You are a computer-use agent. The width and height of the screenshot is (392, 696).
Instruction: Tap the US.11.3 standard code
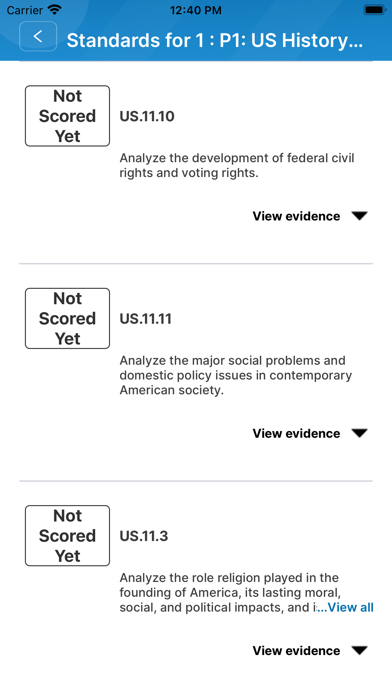coord(144,536)
